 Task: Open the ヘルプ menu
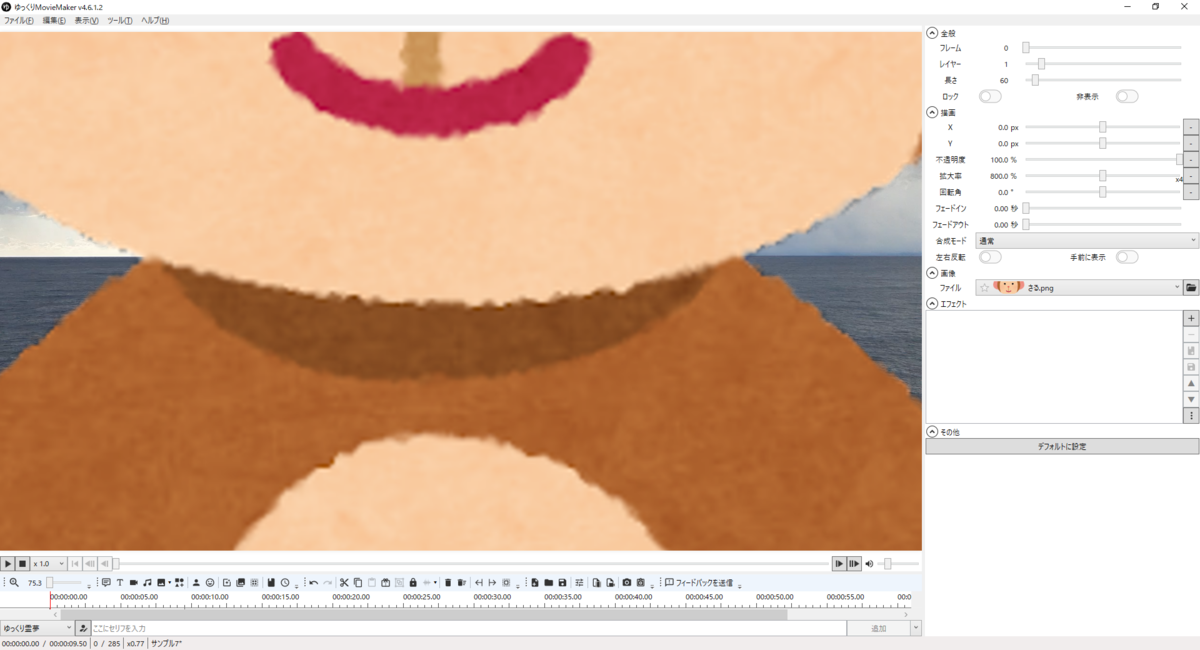coord(155,20)
